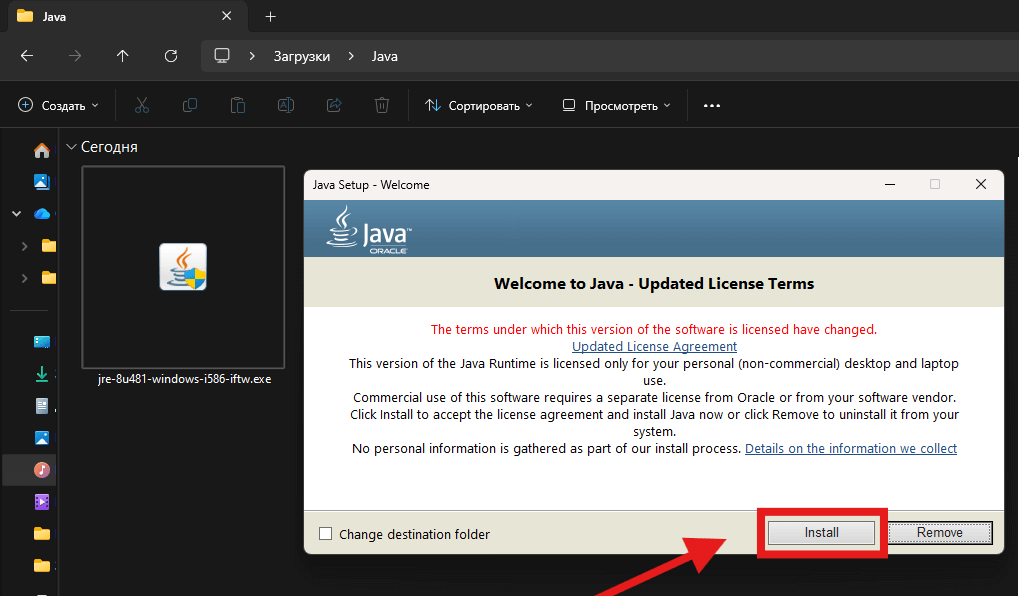Expand the chevron after the PC icon
Image resolution: width=1019 pixels, height=596 pixels.
252,56
